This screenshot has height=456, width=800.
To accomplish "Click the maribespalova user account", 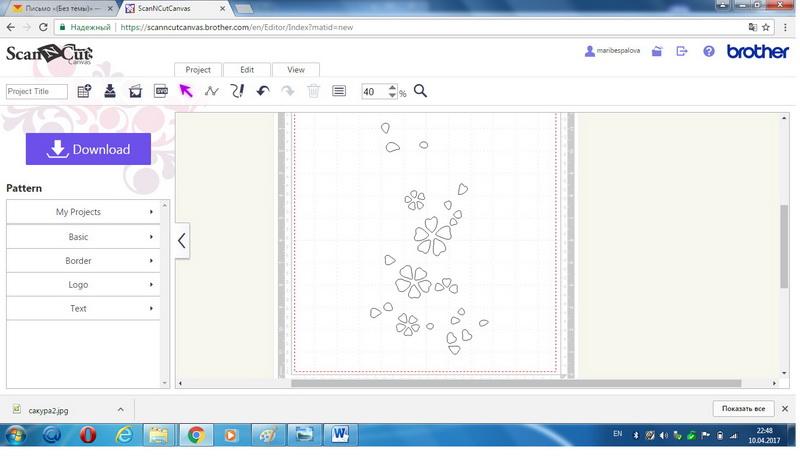I will coord(612,51).
